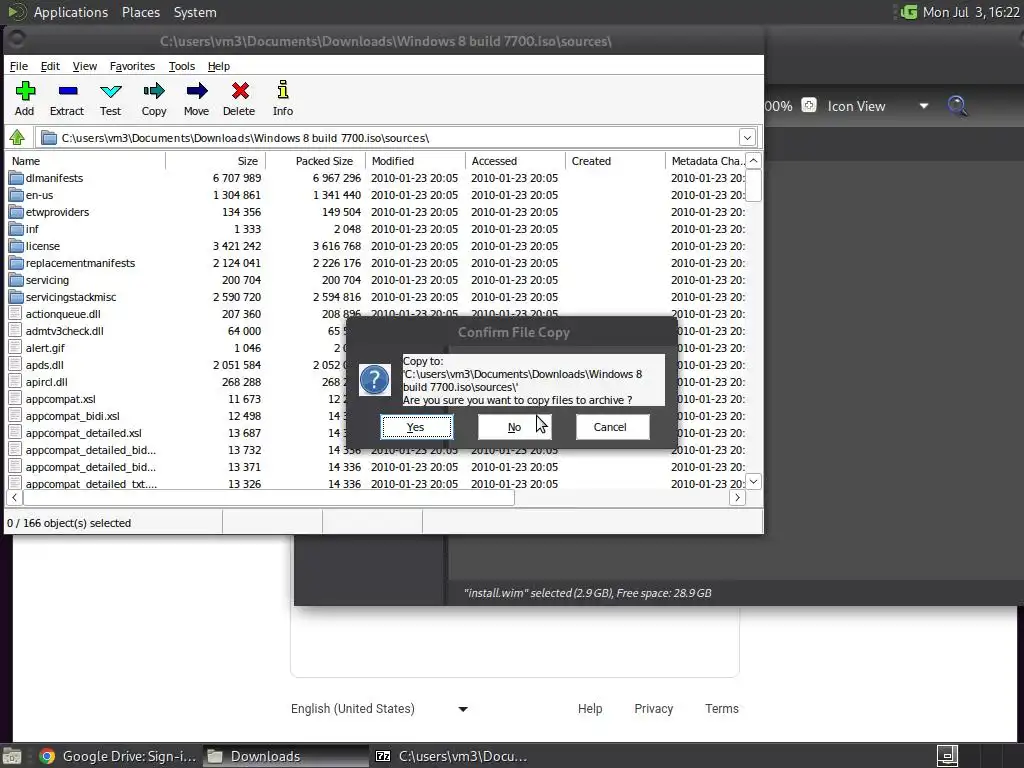Viewport: 1024px width, 768px height.
Task: Click the Copy toolbar icon
Action: click(154, 91)
